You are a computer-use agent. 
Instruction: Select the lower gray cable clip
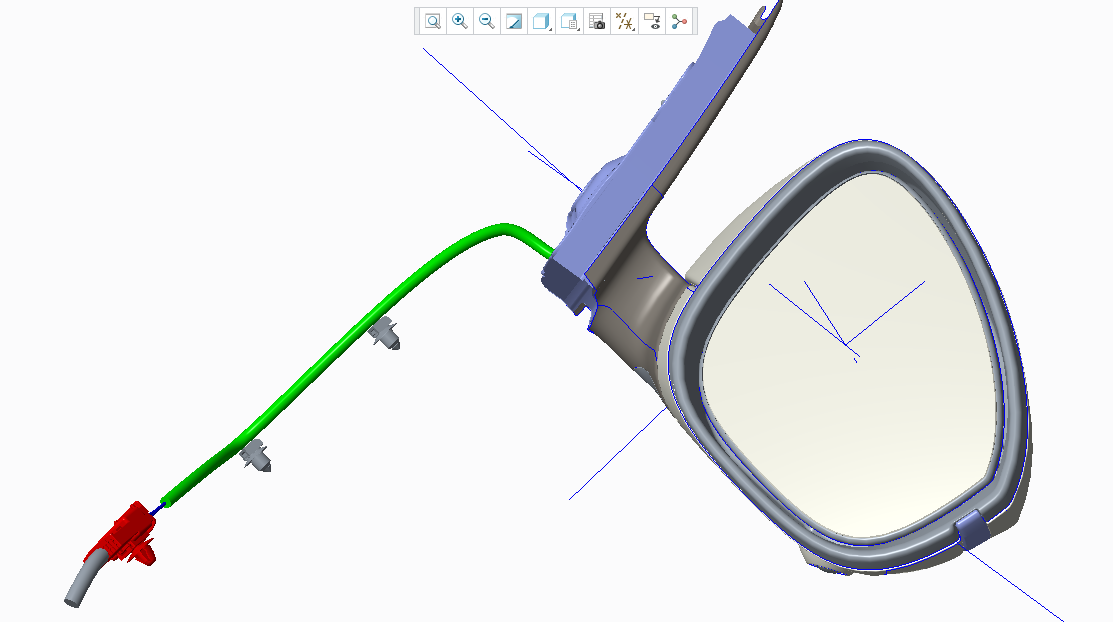pos(256,455)
